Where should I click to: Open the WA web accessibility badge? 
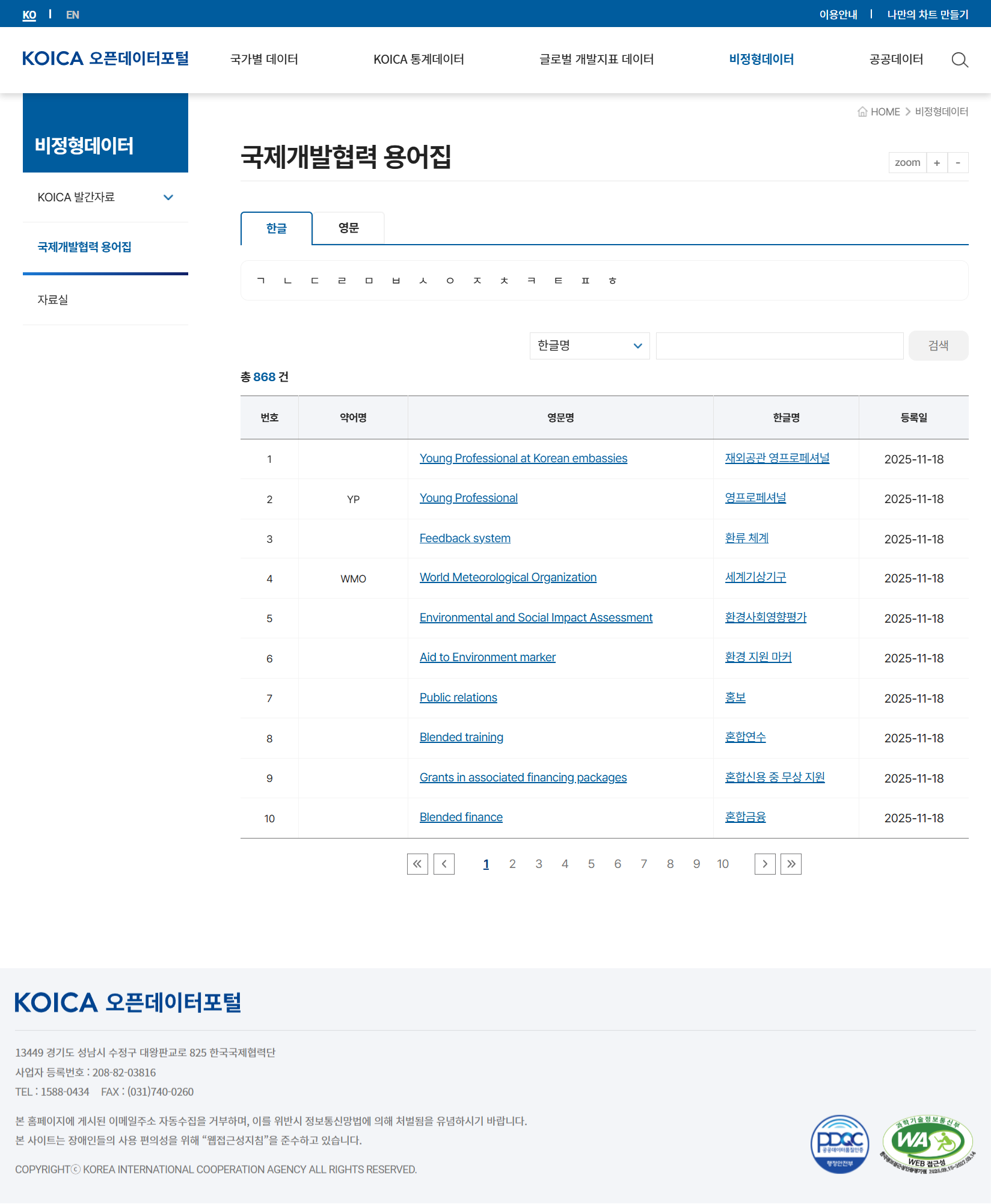(x=927, y=1144)
